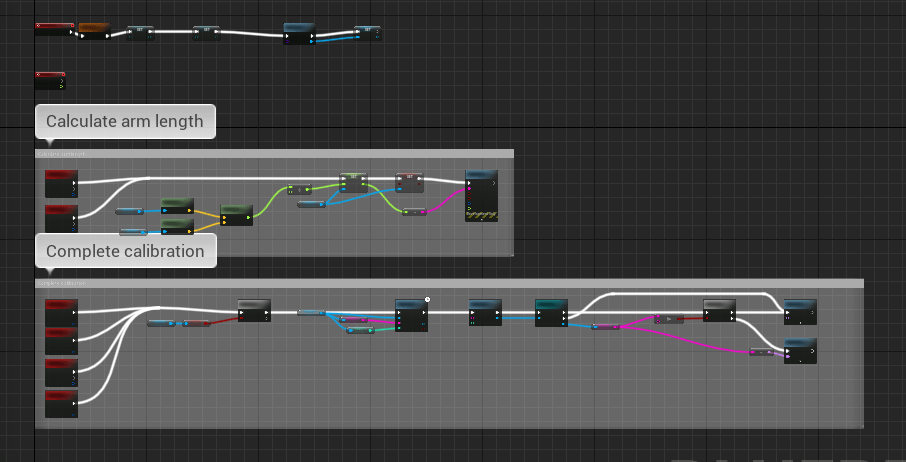Select the standalone red event node with no wires
This screenshot has width=906, height=462.
50,80
